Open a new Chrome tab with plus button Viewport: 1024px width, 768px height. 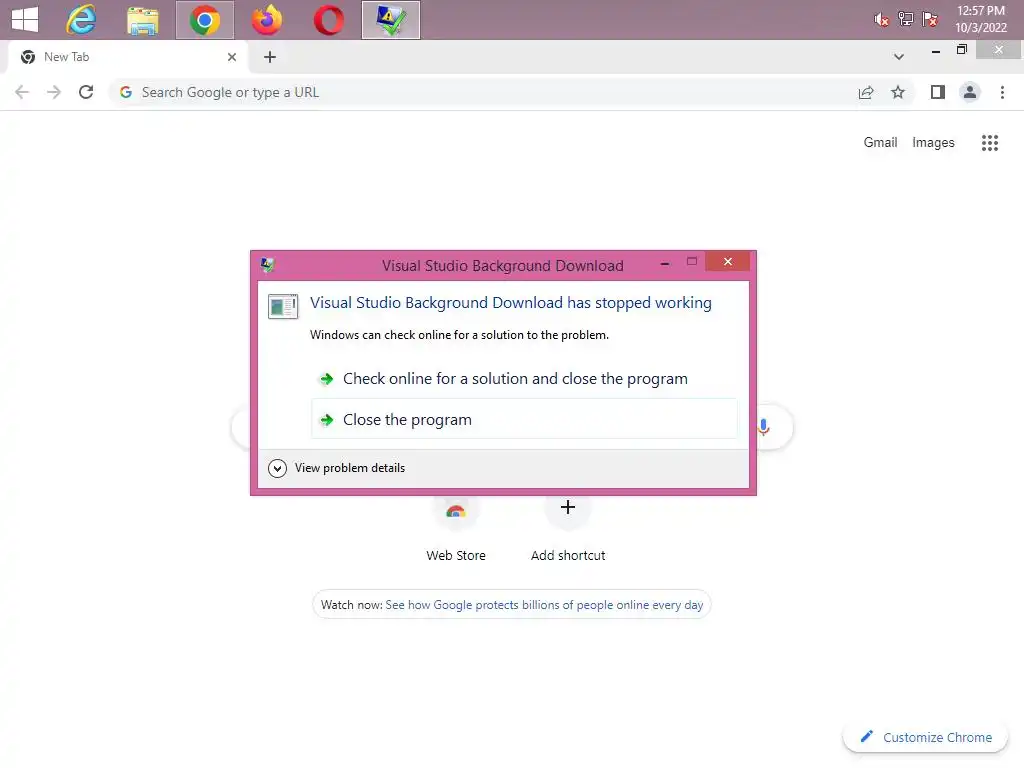coord(270,57)
